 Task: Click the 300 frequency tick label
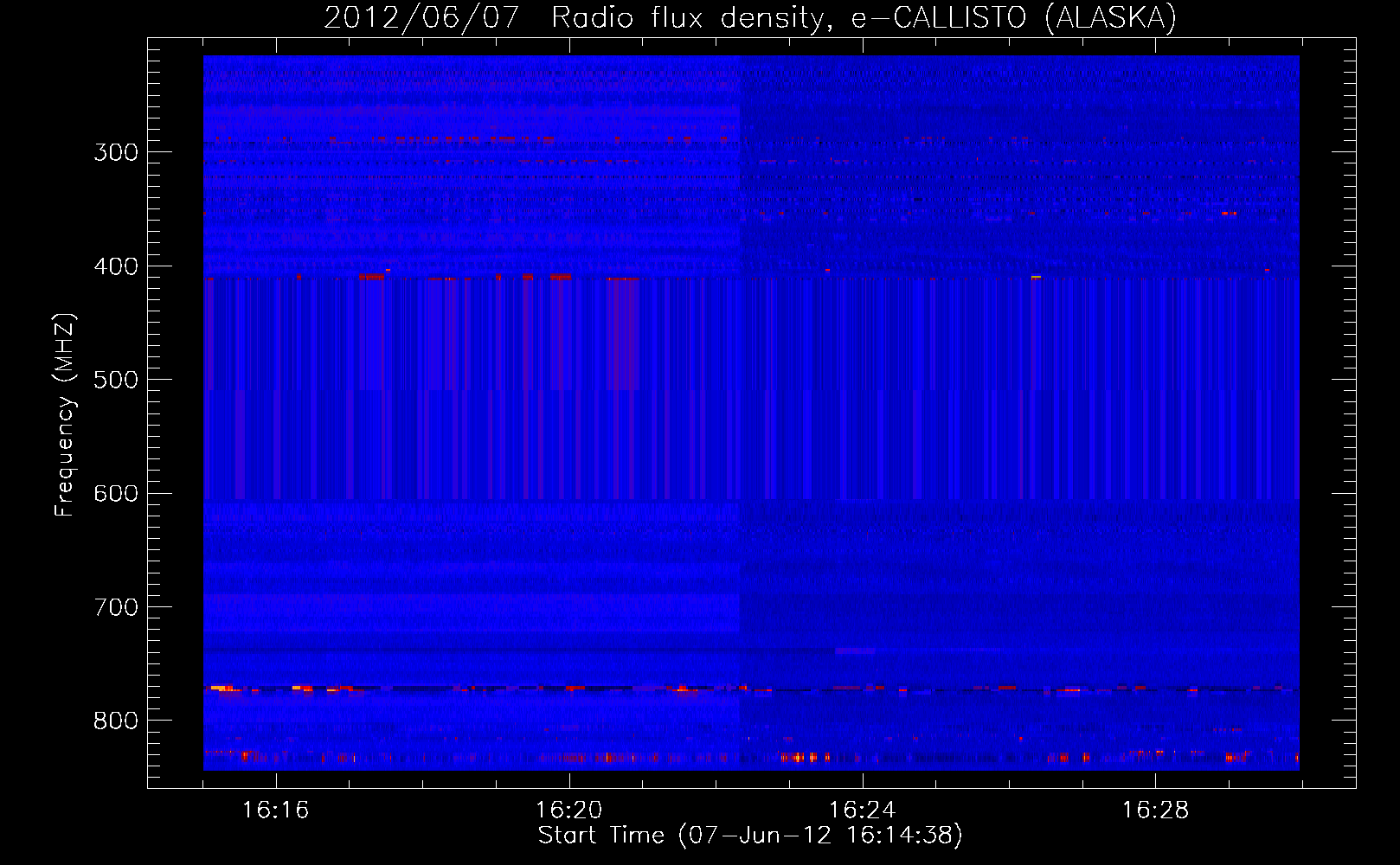116,152
